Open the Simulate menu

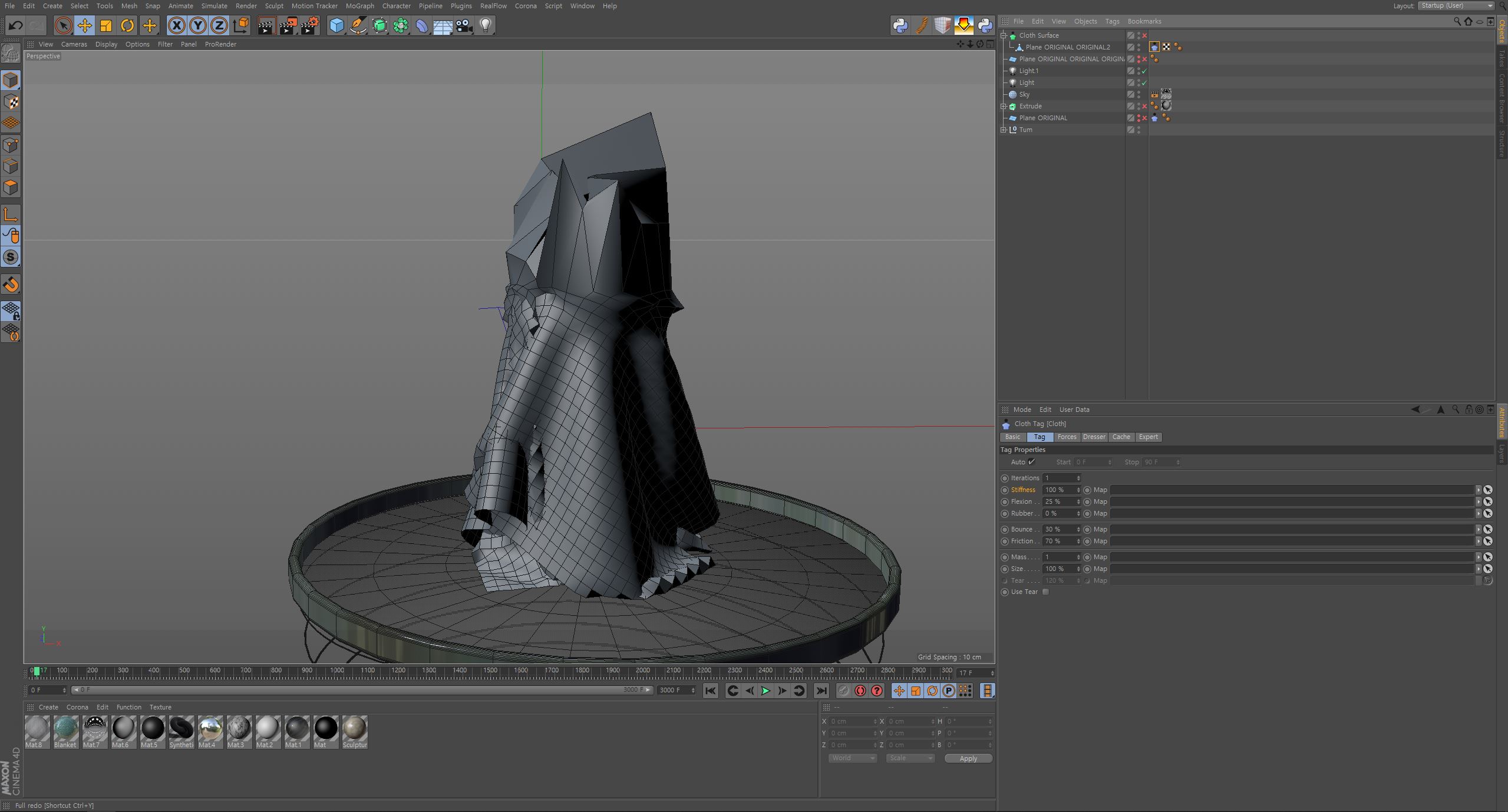click(x=214, y=6)
